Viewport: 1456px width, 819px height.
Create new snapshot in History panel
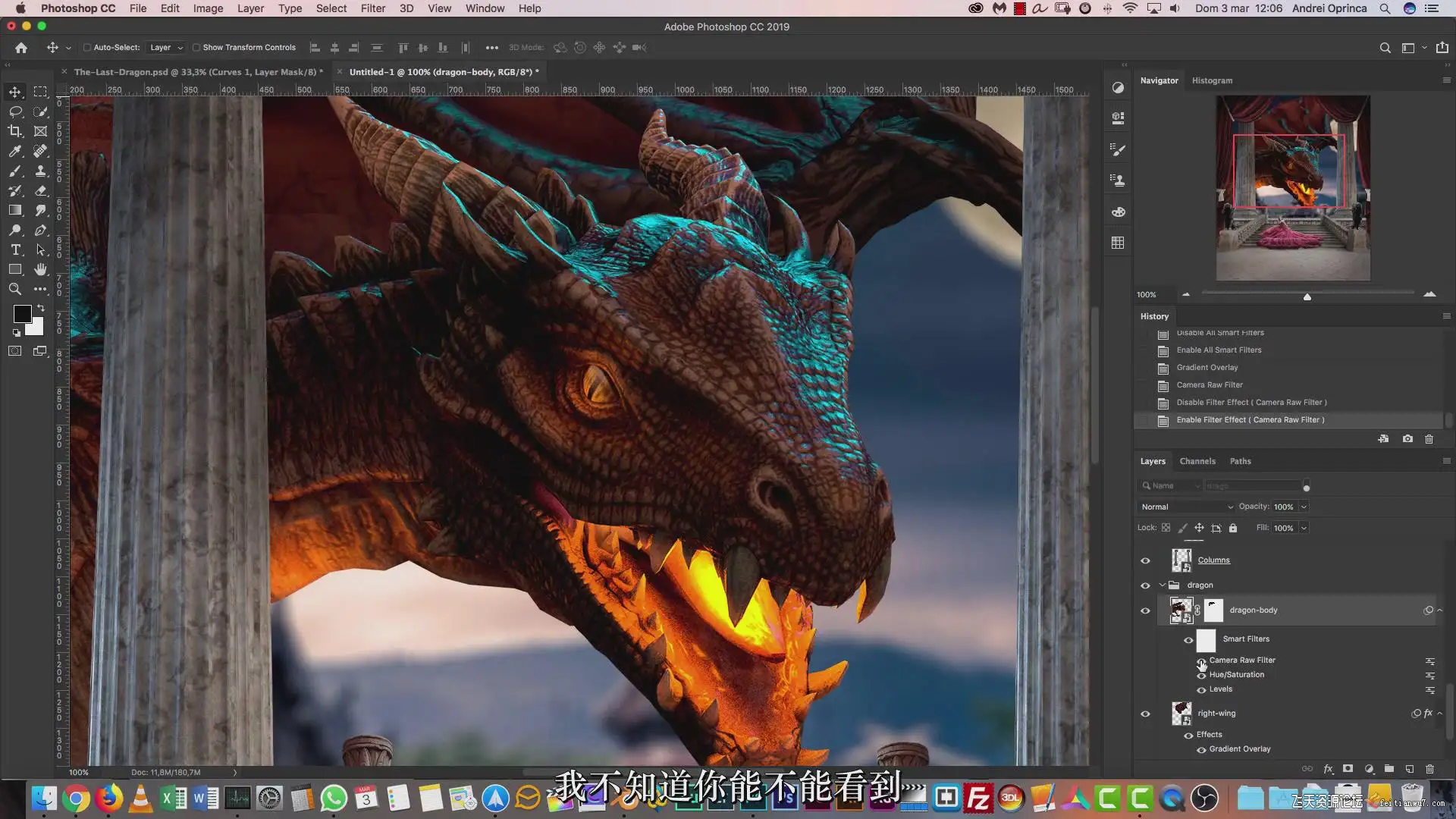(1407, 439)
